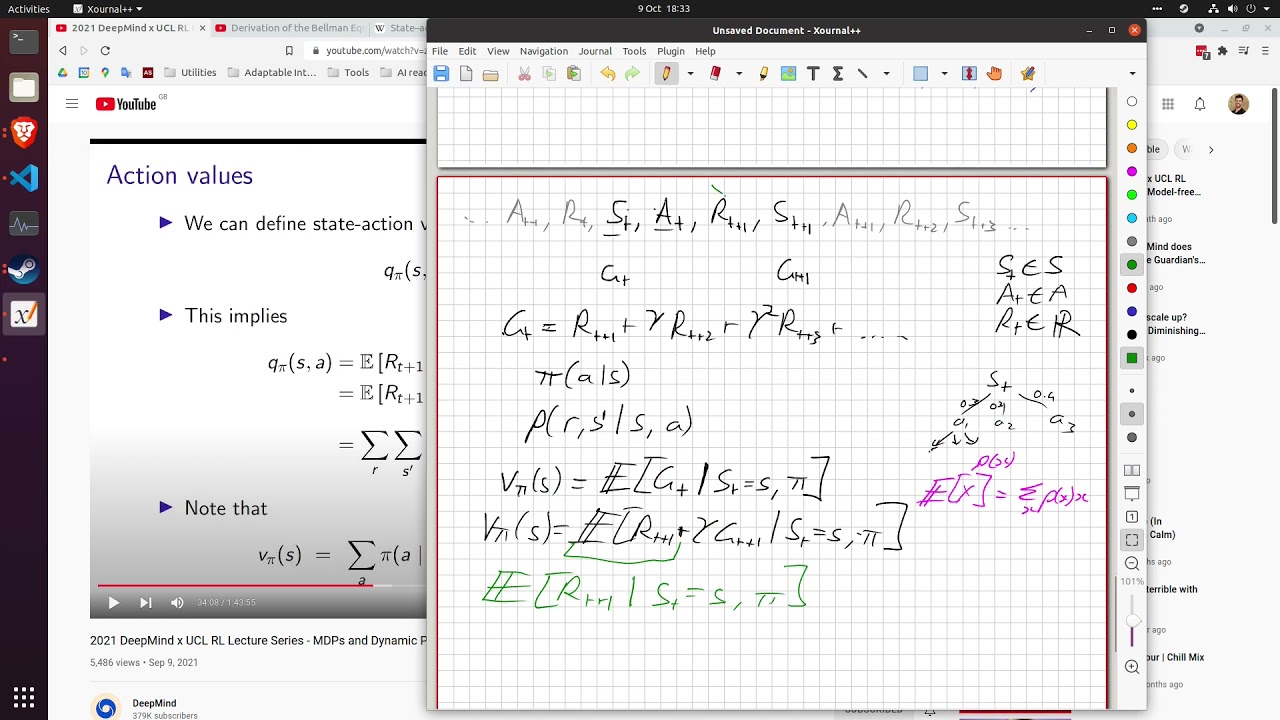
Task: Select fine pen thickness
Action: (x=1132, y=391)
